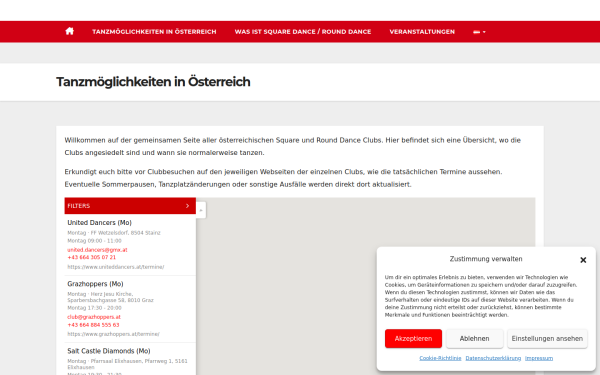This screenshot has height=375, width=600.
Task: Open Tanzmöglichkeiten in Österreich menu item
Action: coord(154,32)
